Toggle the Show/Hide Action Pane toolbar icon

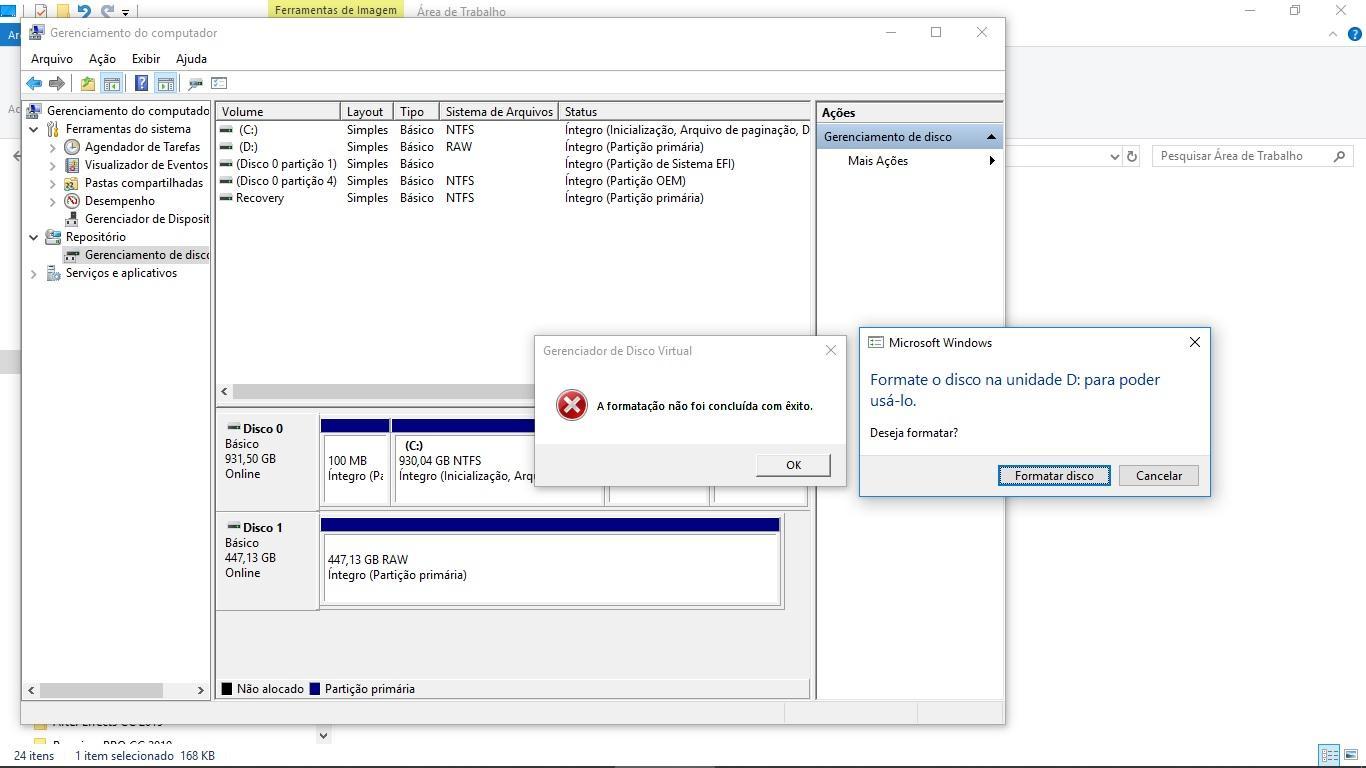(x=166, y=83)
